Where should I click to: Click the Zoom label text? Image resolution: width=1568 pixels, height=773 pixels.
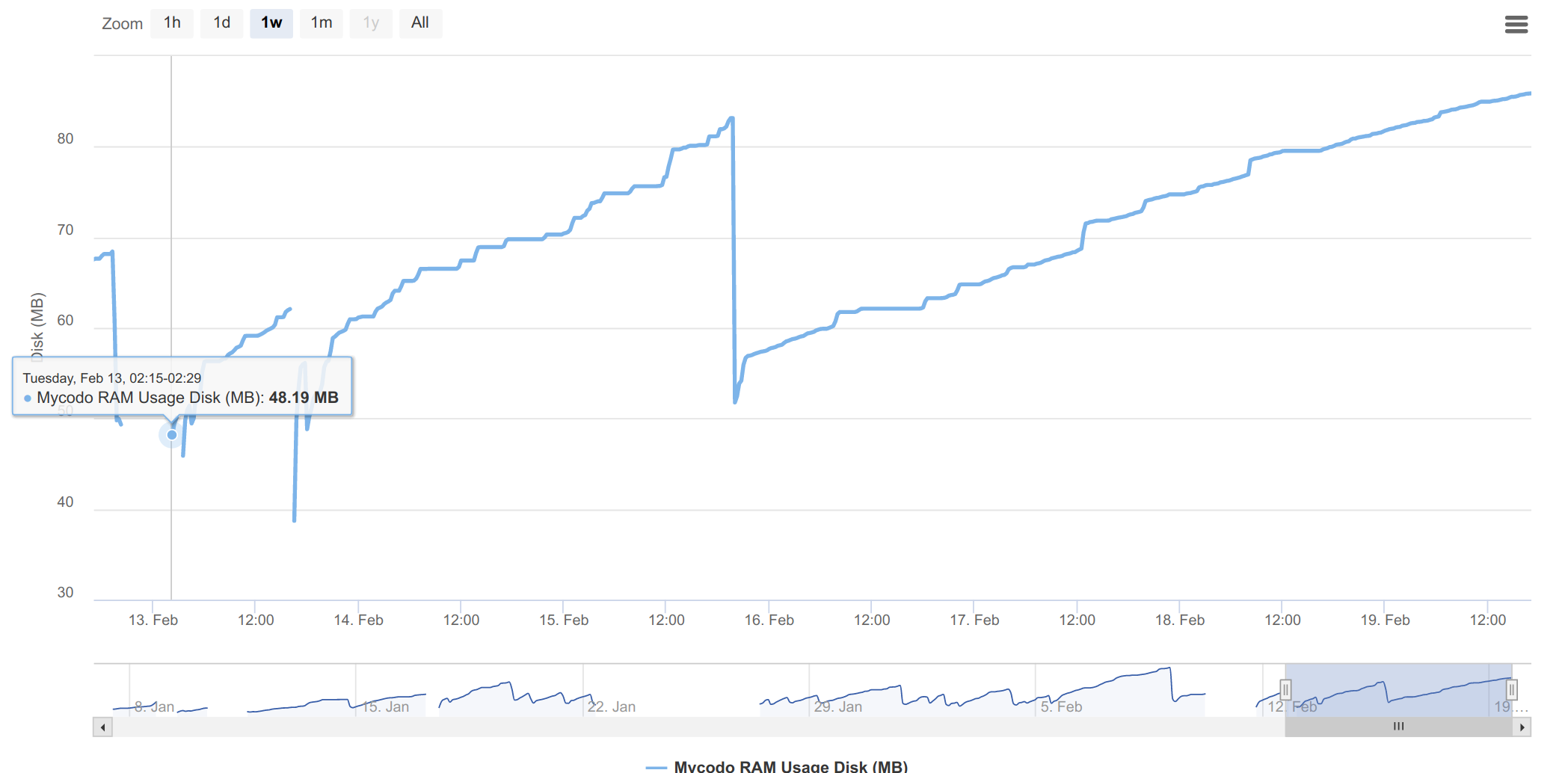click(122, 24)
